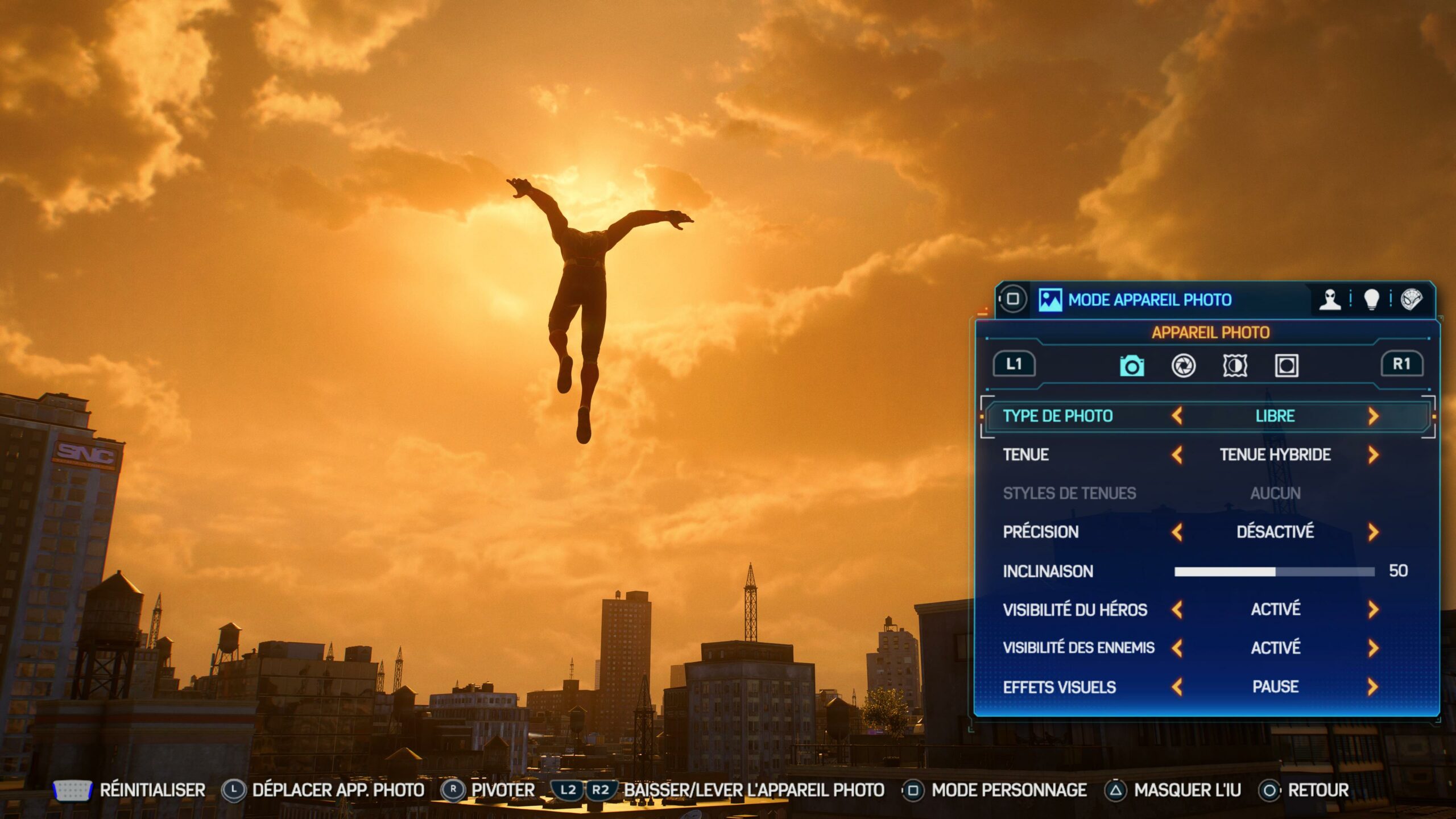Toggle Visibilité du héros with left arrow
Viewport: 1456px width, 819px height.
(x=1177, y=610)
